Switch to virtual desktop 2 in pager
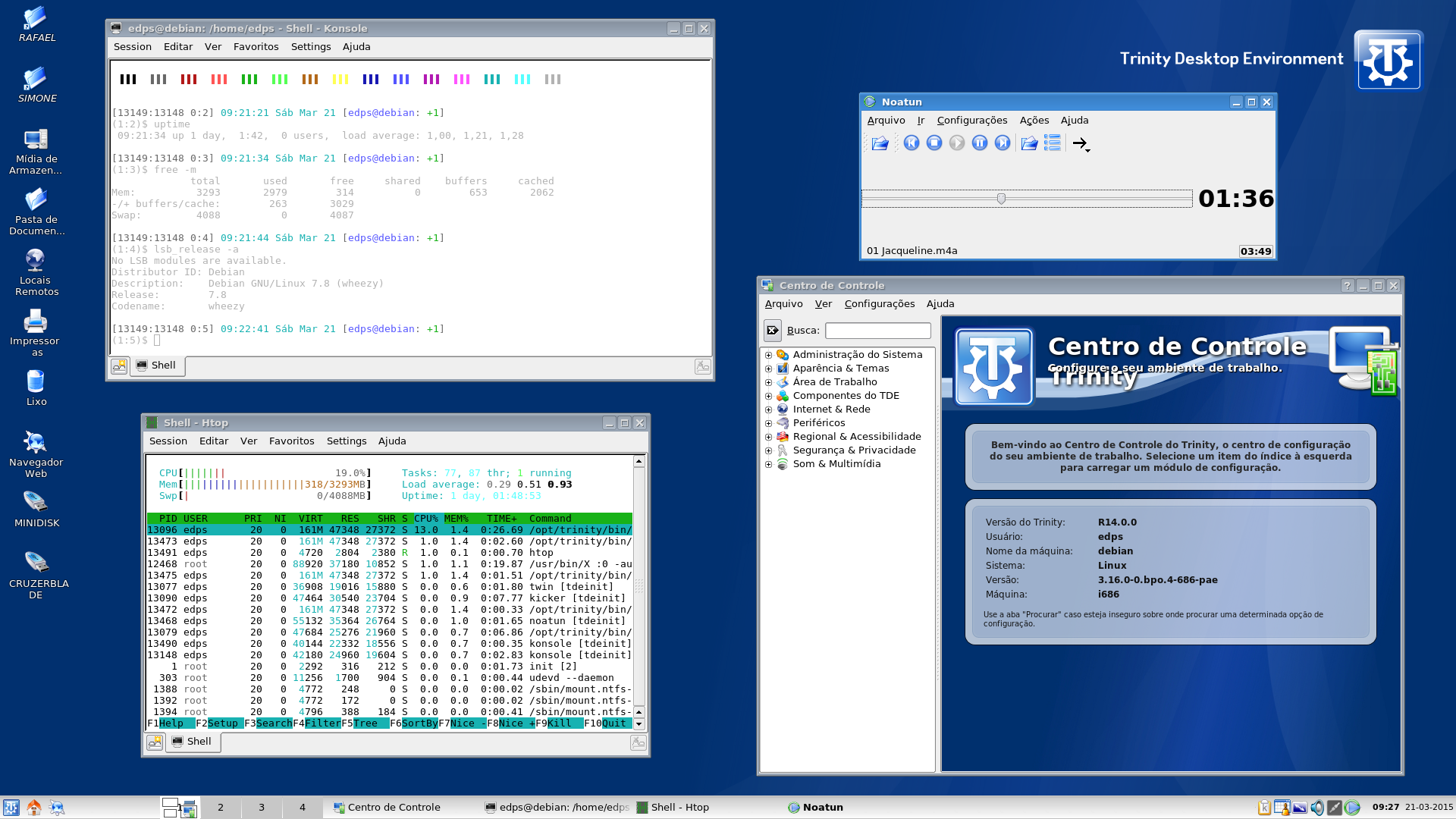The width and height of the screenshot is (1456, 819). (221, 808)
